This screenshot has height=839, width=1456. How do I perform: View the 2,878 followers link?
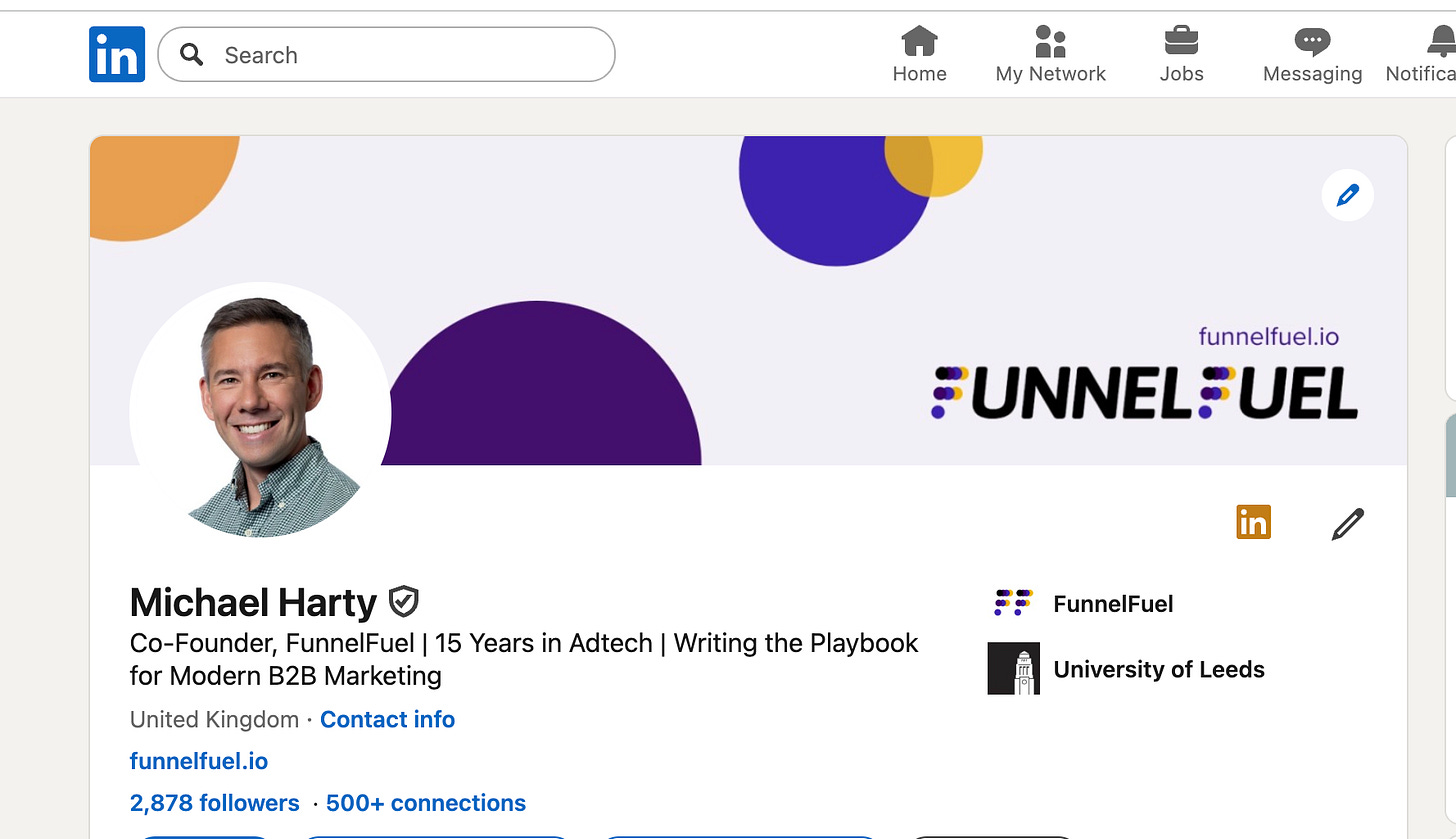(214, 803)
